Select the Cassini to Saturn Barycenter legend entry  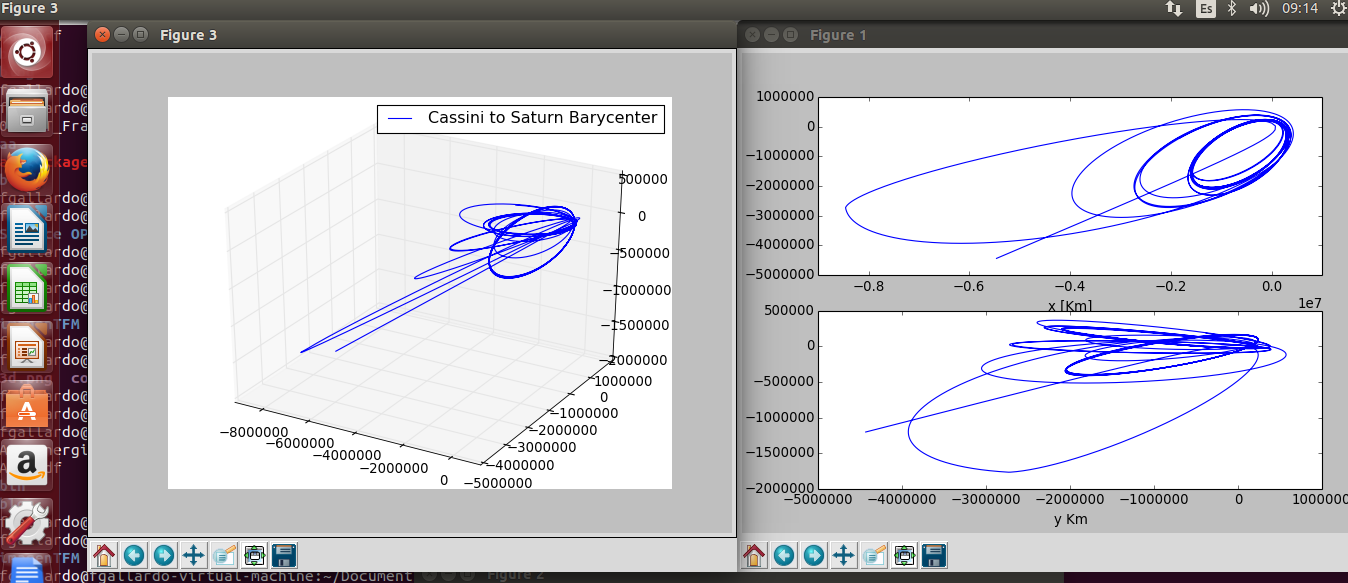point(520,118)
